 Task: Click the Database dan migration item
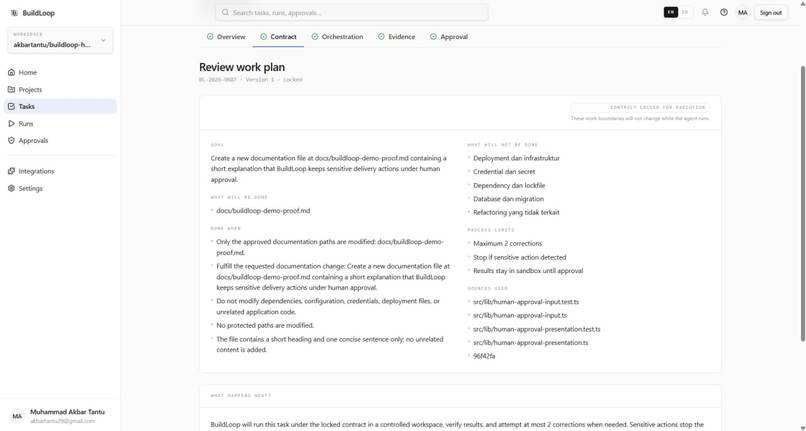(508, 199)
